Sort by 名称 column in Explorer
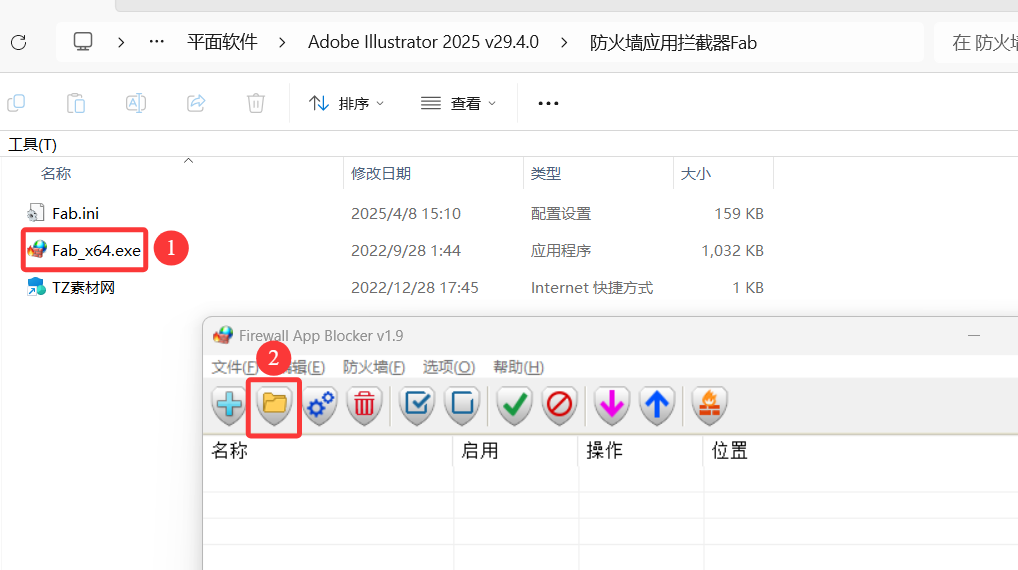 click(56, 173)
